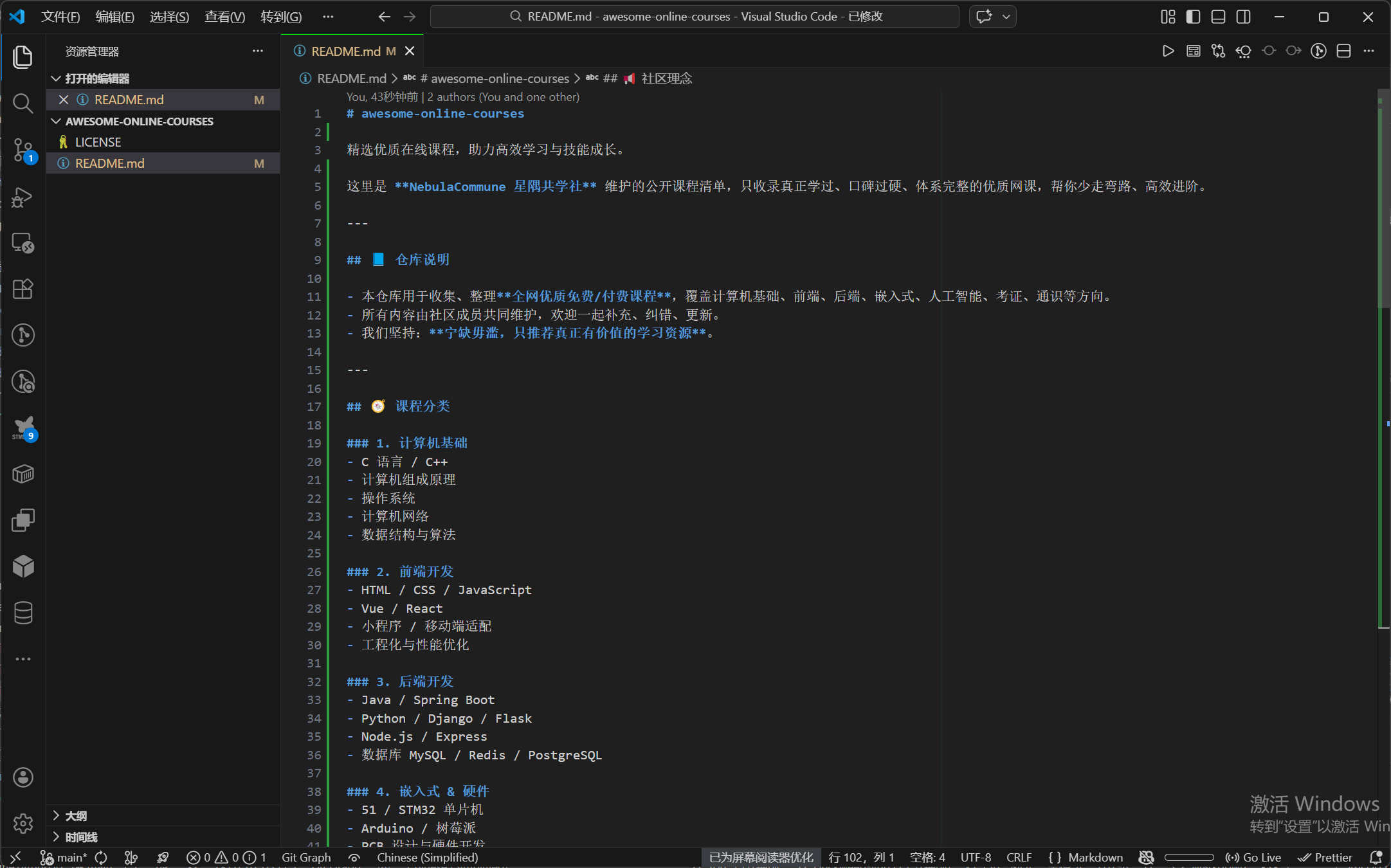
Task: Open Run and Debug view
Action: (x=23, y=197)
